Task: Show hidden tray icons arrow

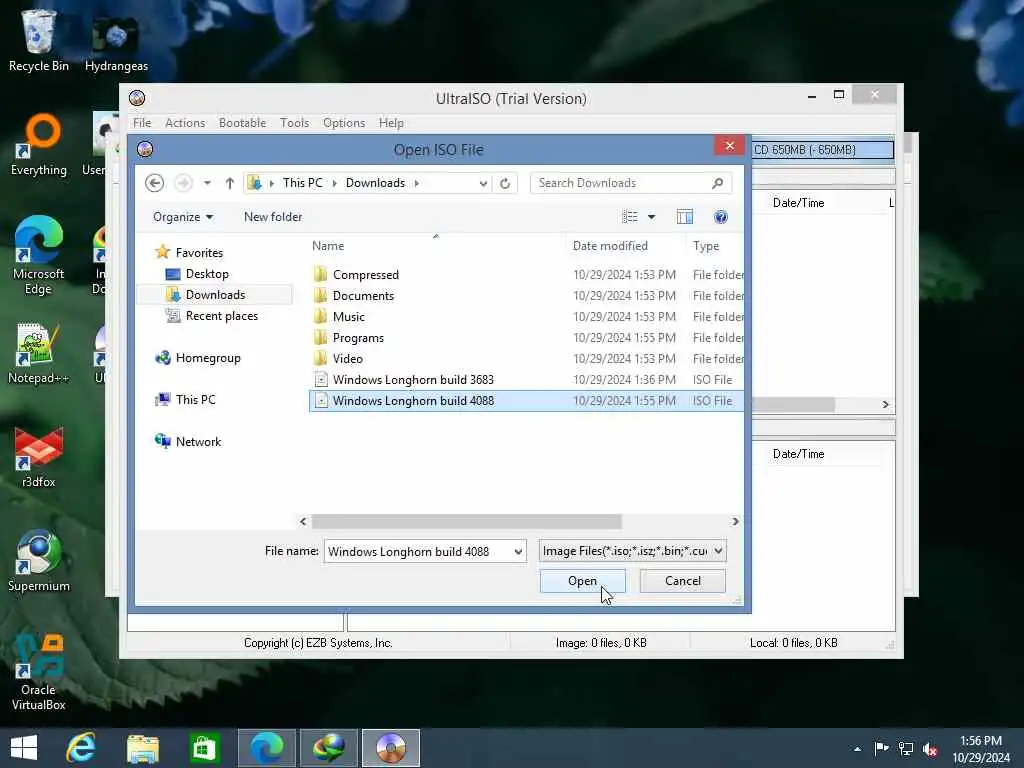Action: 857,749
